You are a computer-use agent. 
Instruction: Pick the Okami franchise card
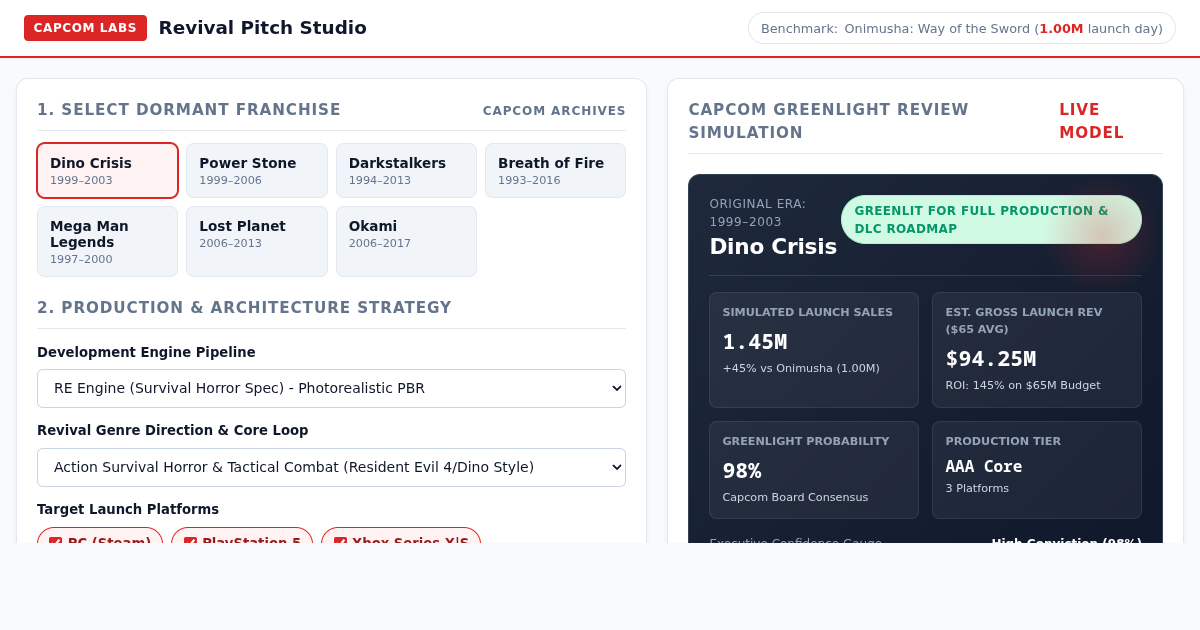[x=406, y=241]
